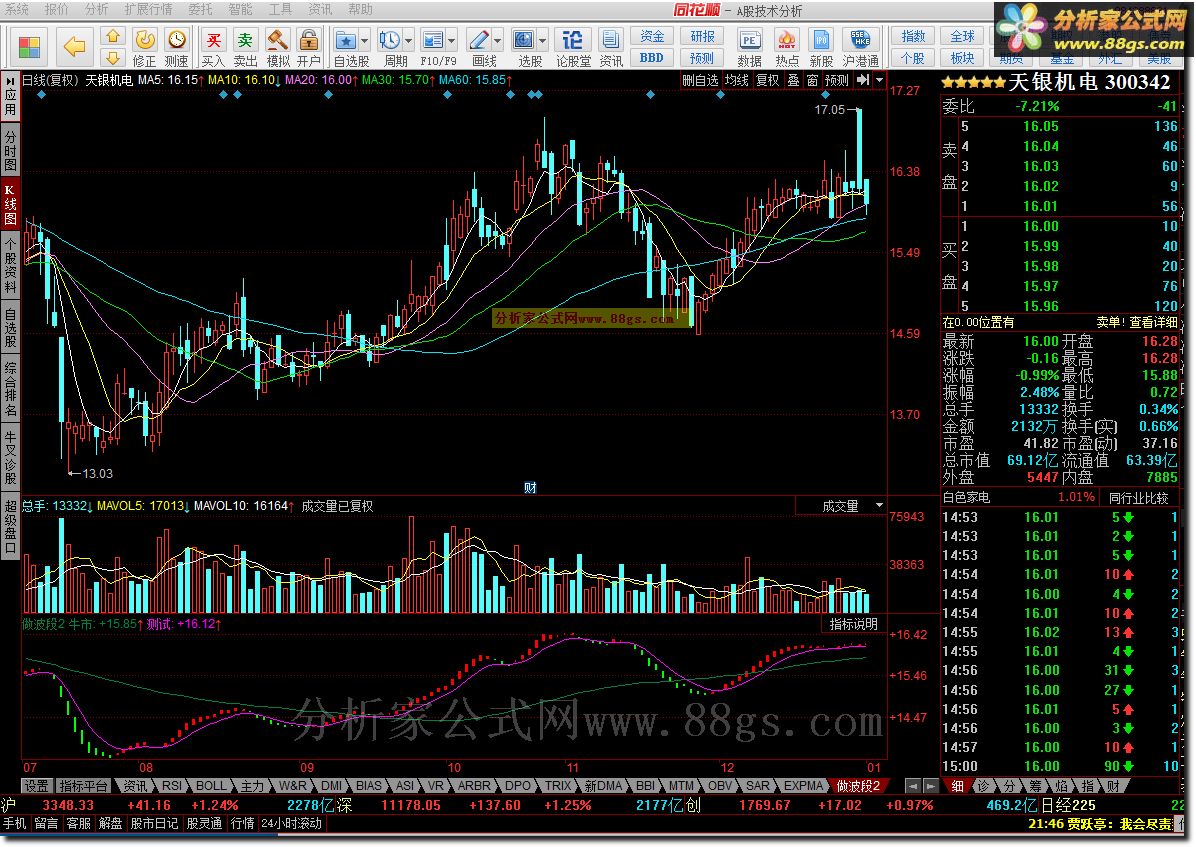
Task: Click the 指数 button
Action: pyautogui.click(x=913, y=36)
